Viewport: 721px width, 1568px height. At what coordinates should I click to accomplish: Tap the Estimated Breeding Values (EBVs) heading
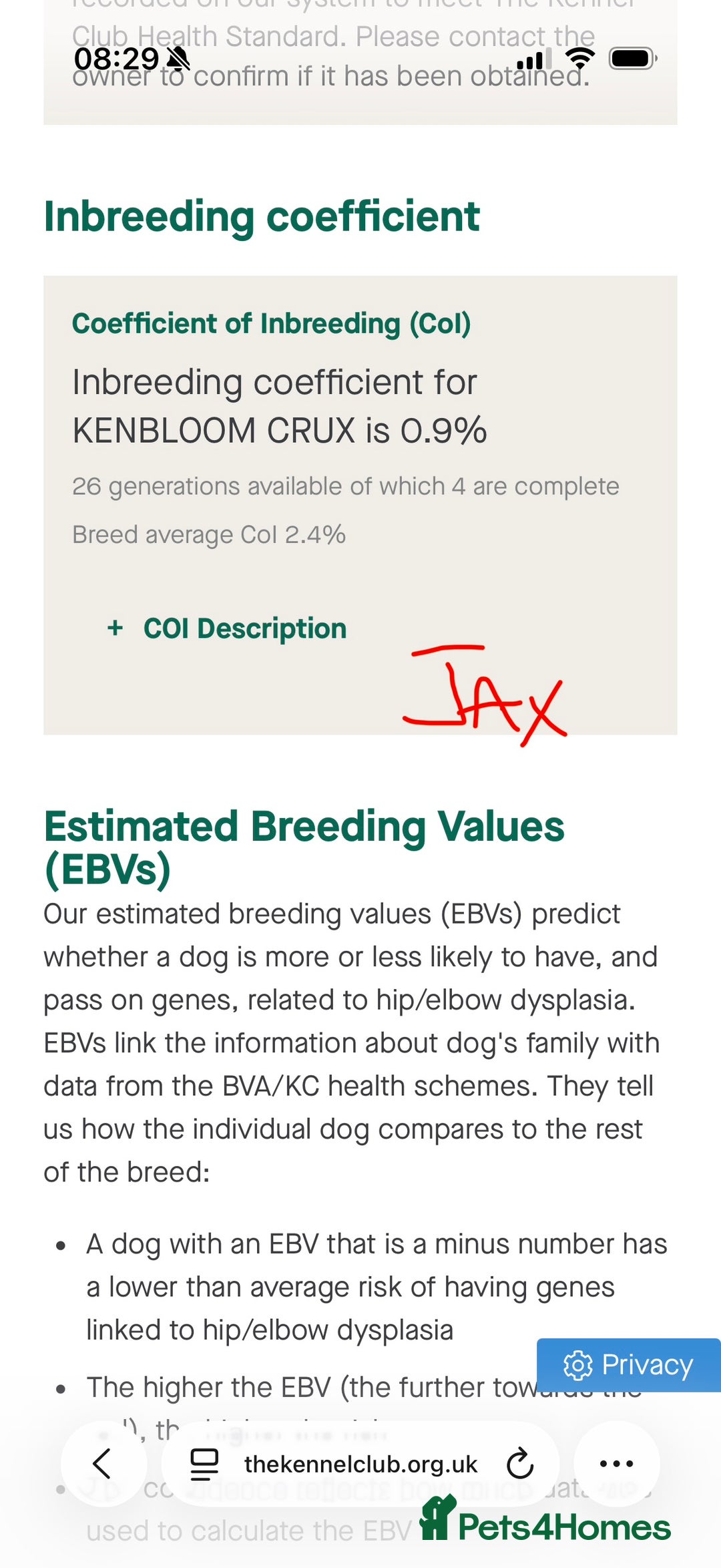(x=304, y=847)
